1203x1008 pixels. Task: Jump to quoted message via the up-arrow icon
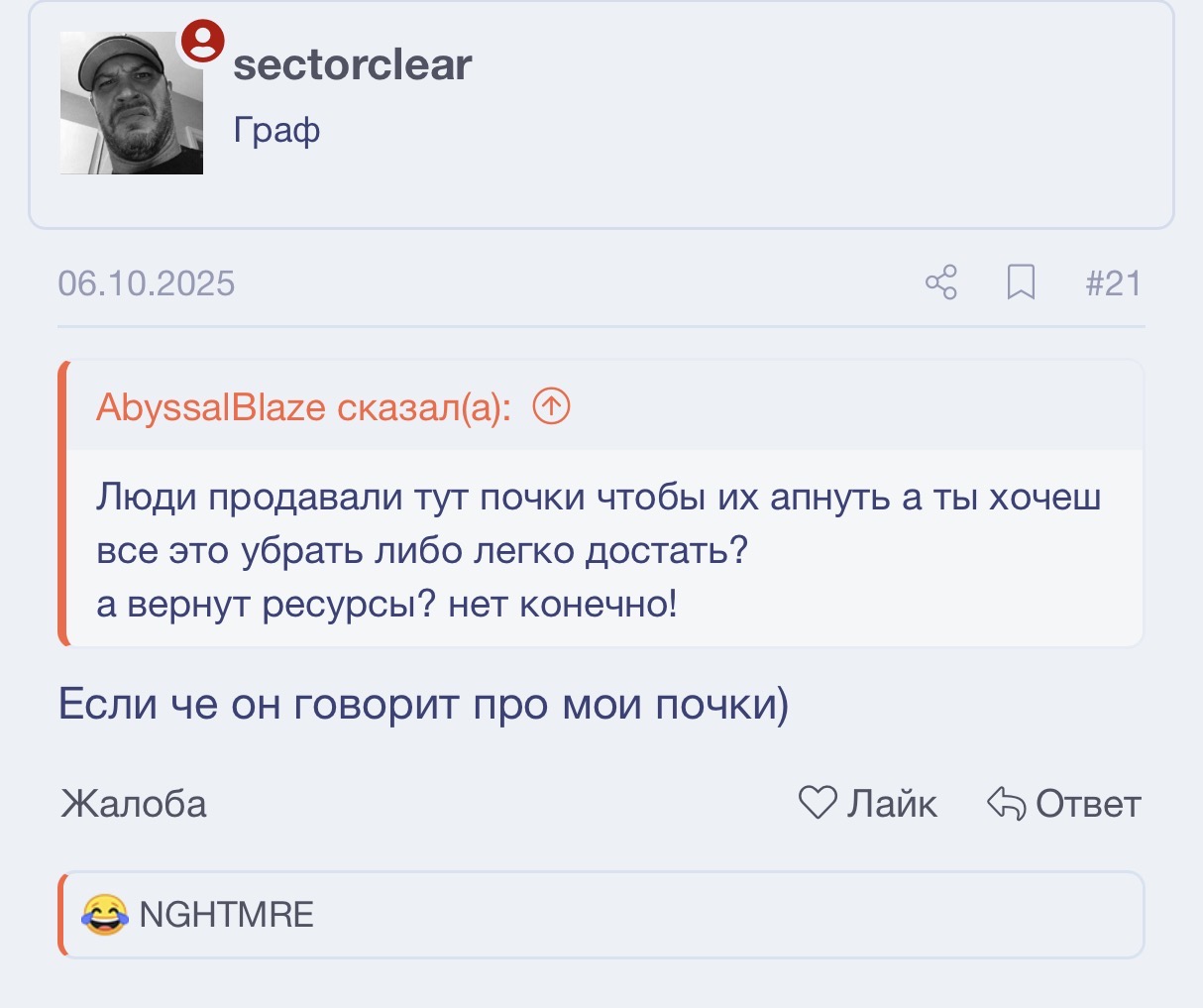pos(552,405)
